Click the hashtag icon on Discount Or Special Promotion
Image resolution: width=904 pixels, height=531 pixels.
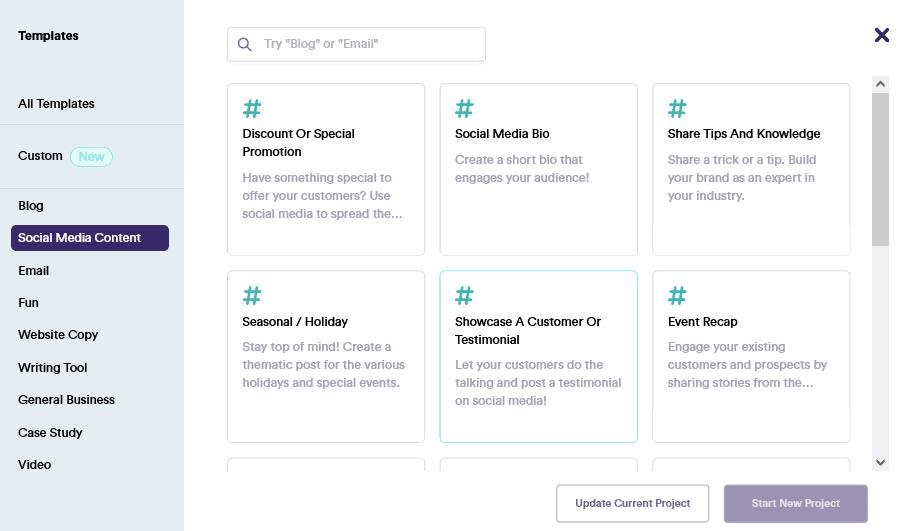click(252, 108)
